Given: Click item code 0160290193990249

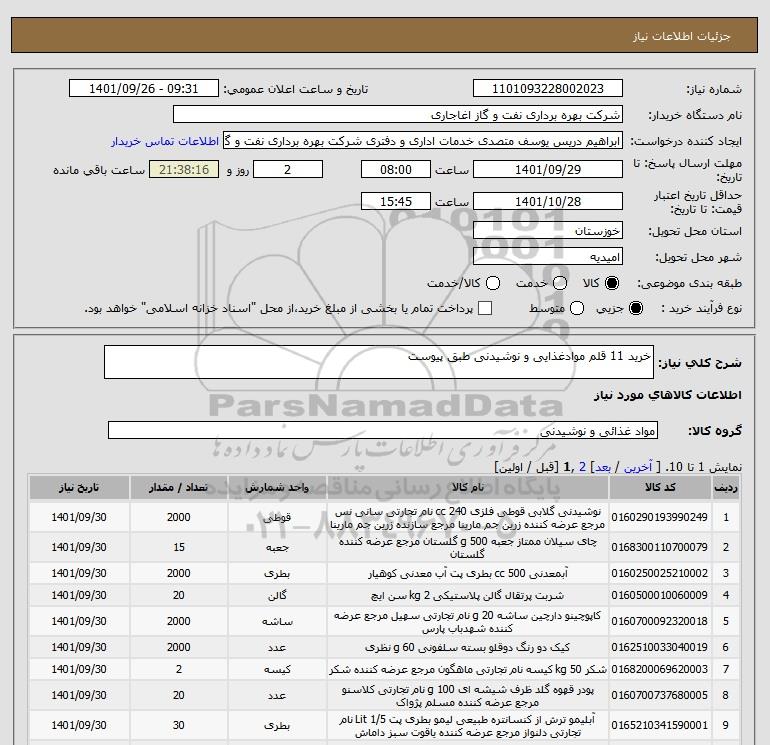Looking at the screenshot, I should [x=660, y=517].
